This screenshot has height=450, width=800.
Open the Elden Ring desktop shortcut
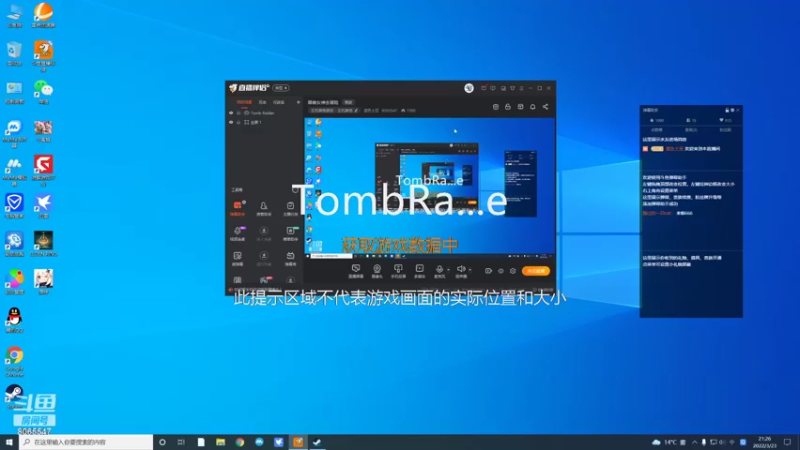pyautogui.click(x=43, y=244)
